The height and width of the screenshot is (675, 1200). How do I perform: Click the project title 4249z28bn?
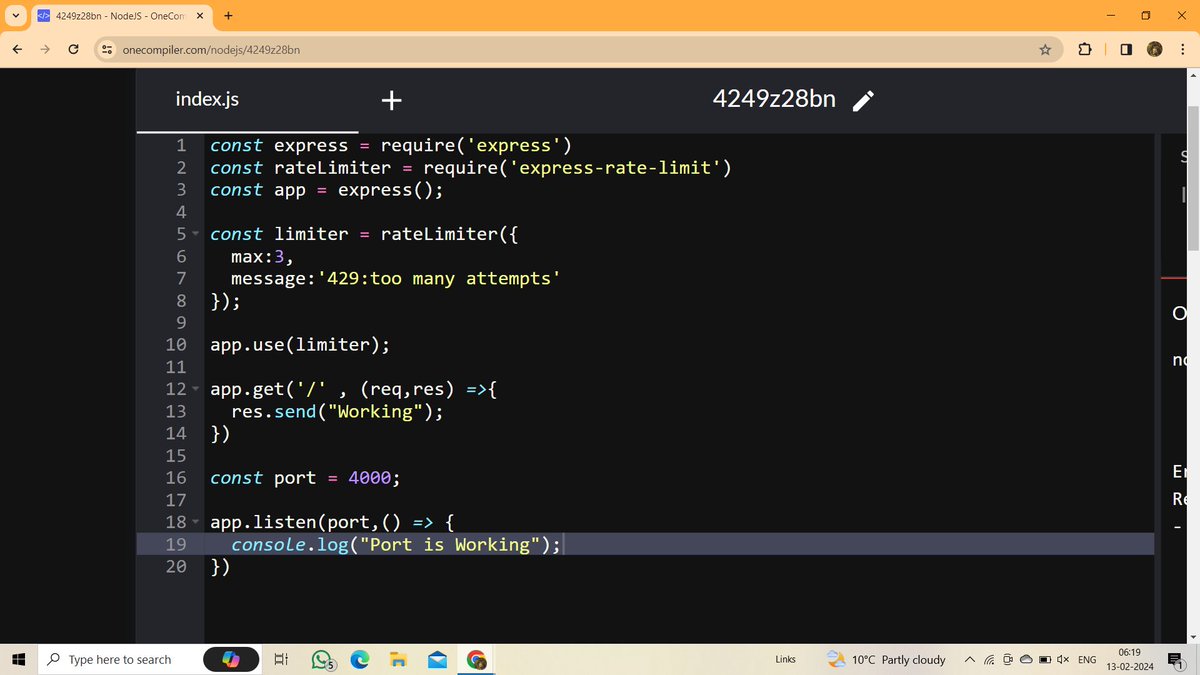[774, 99]
